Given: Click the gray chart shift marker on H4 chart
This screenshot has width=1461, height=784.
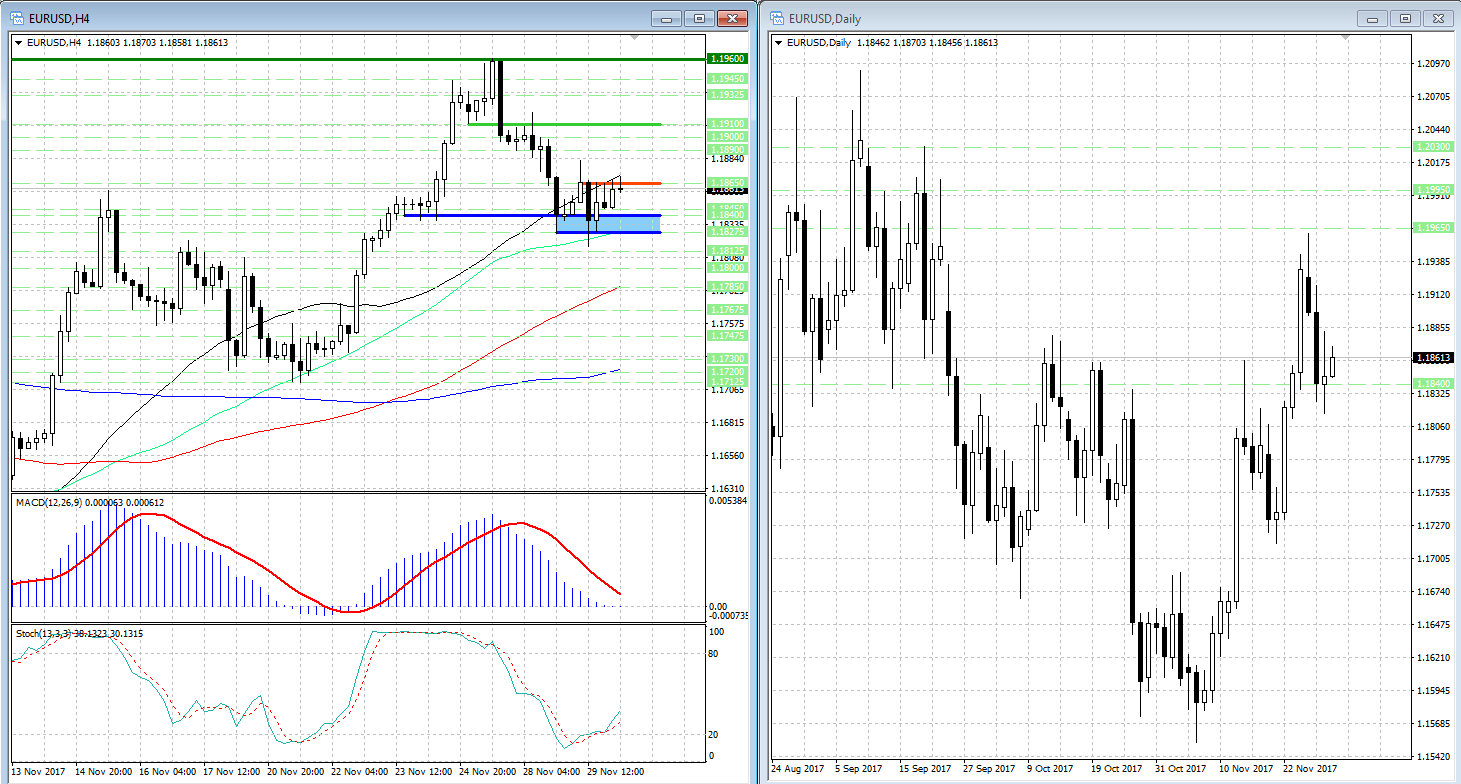Looking at the screenshot, I should pos(632,37).
